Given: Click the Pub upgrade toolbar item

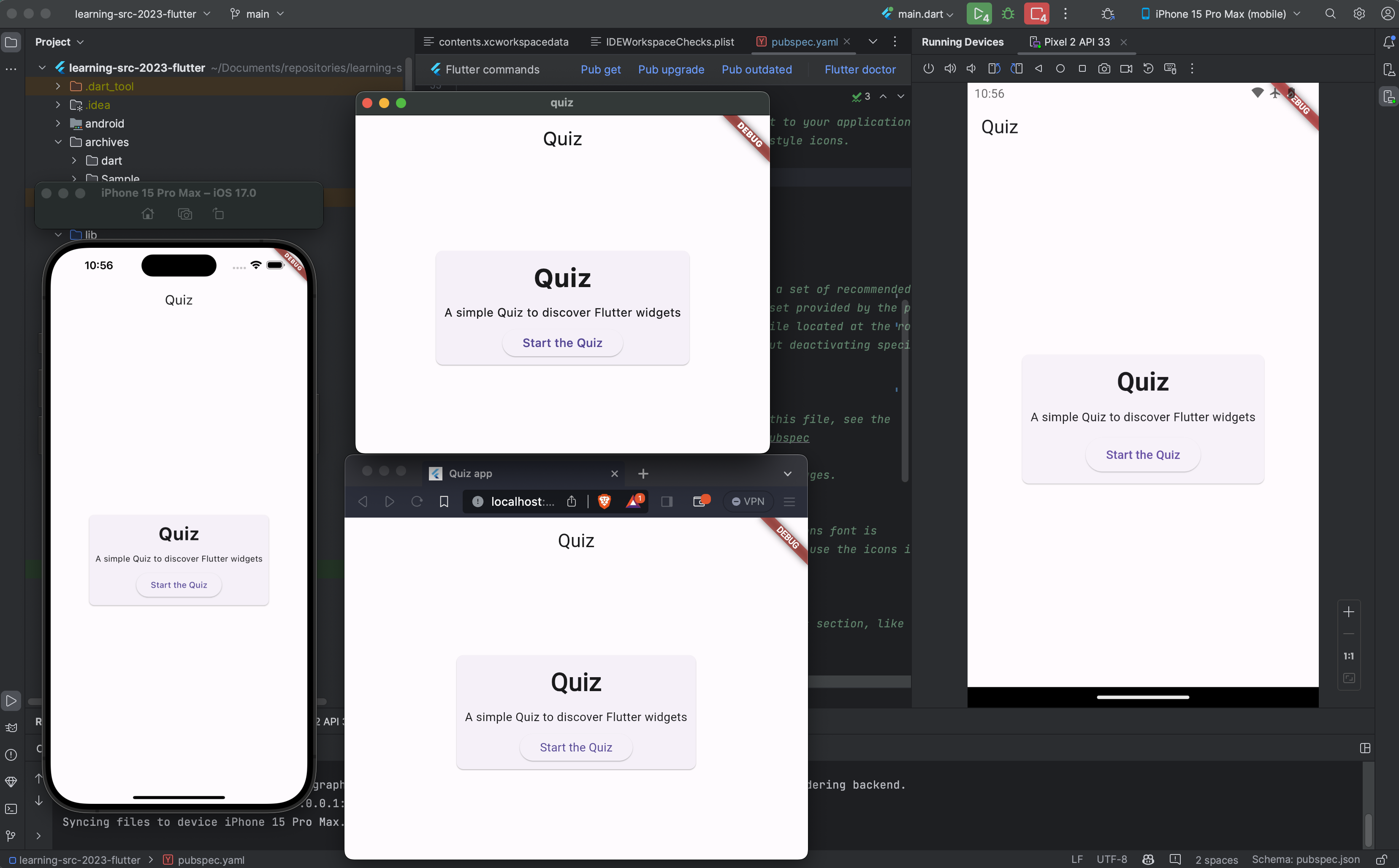Looking at the screenshot, I should 670,69.
